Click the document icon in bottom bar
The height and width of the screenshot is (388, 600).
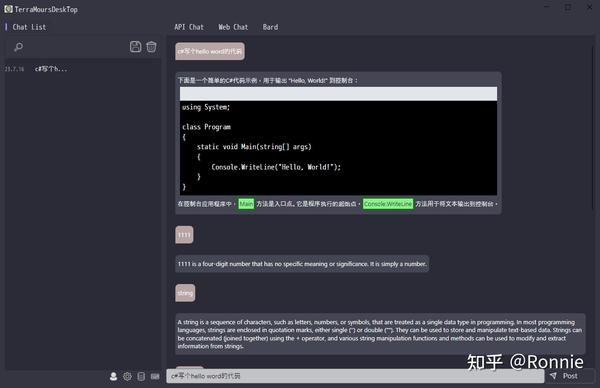coord(141,377)
